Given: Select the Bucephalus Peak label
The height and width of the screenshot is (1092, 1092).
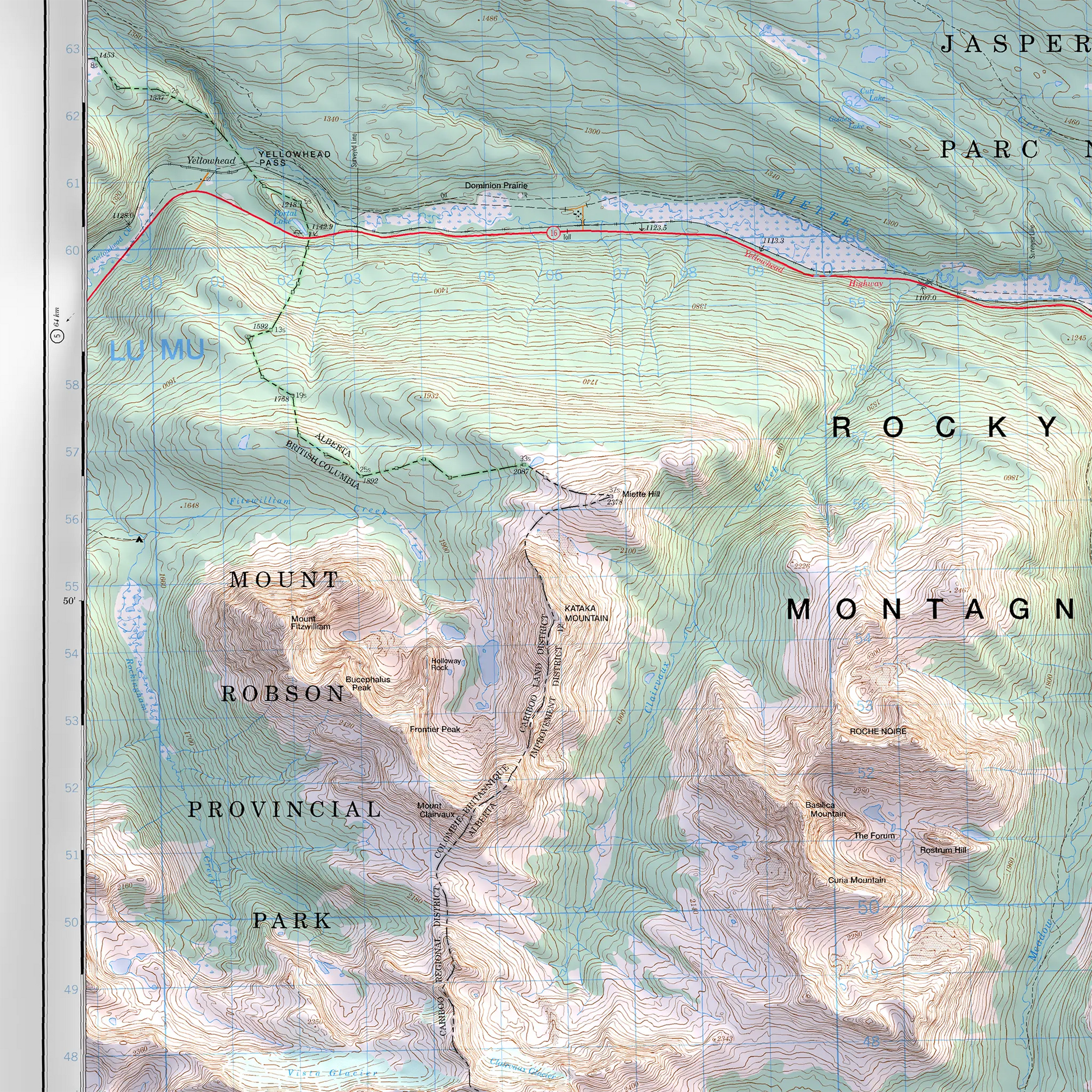Looking at the screenshot, I should tap(368, 683).
